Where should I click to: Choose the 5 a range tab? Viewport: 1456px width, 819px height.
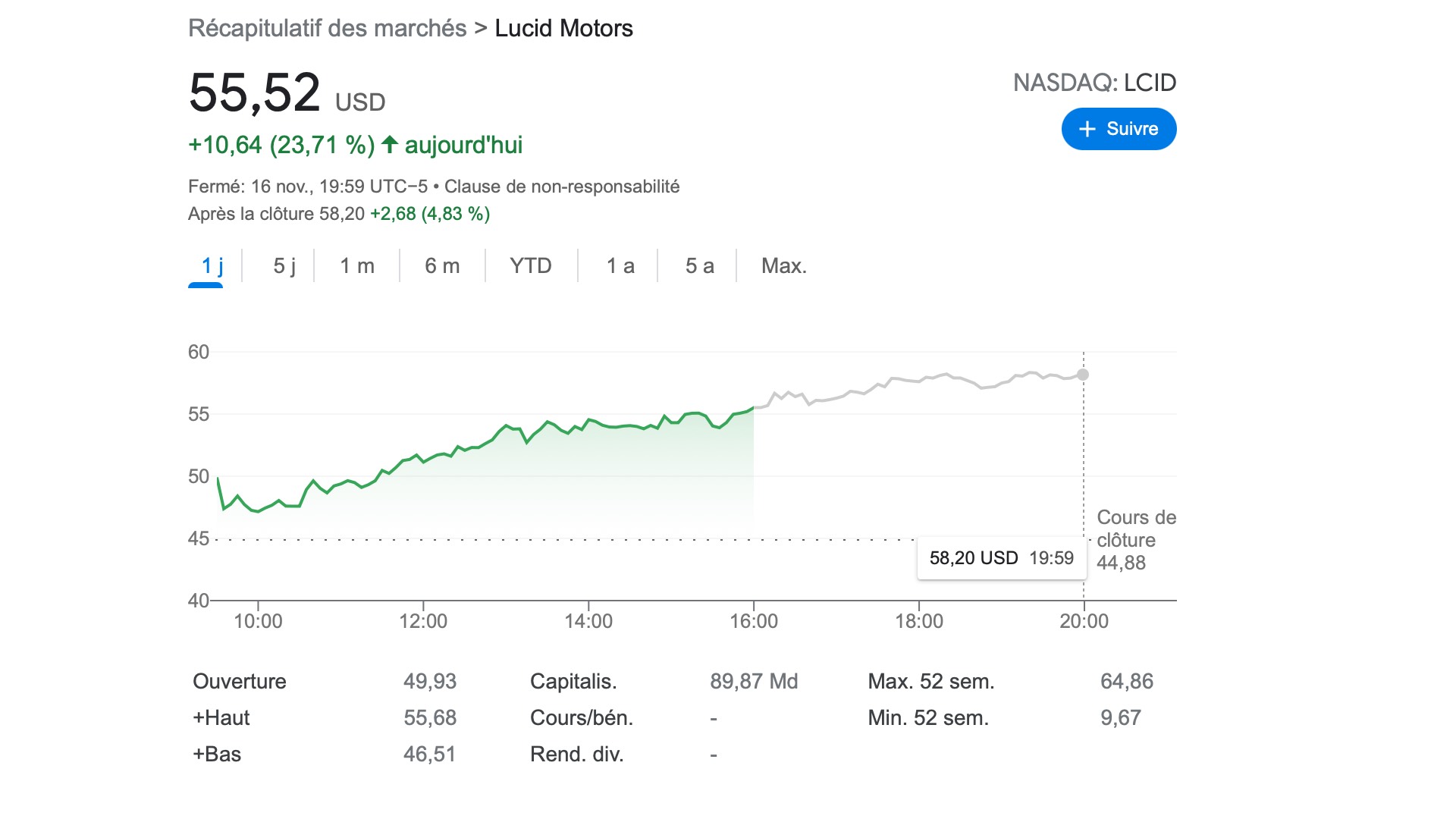(x=699, y=266)
